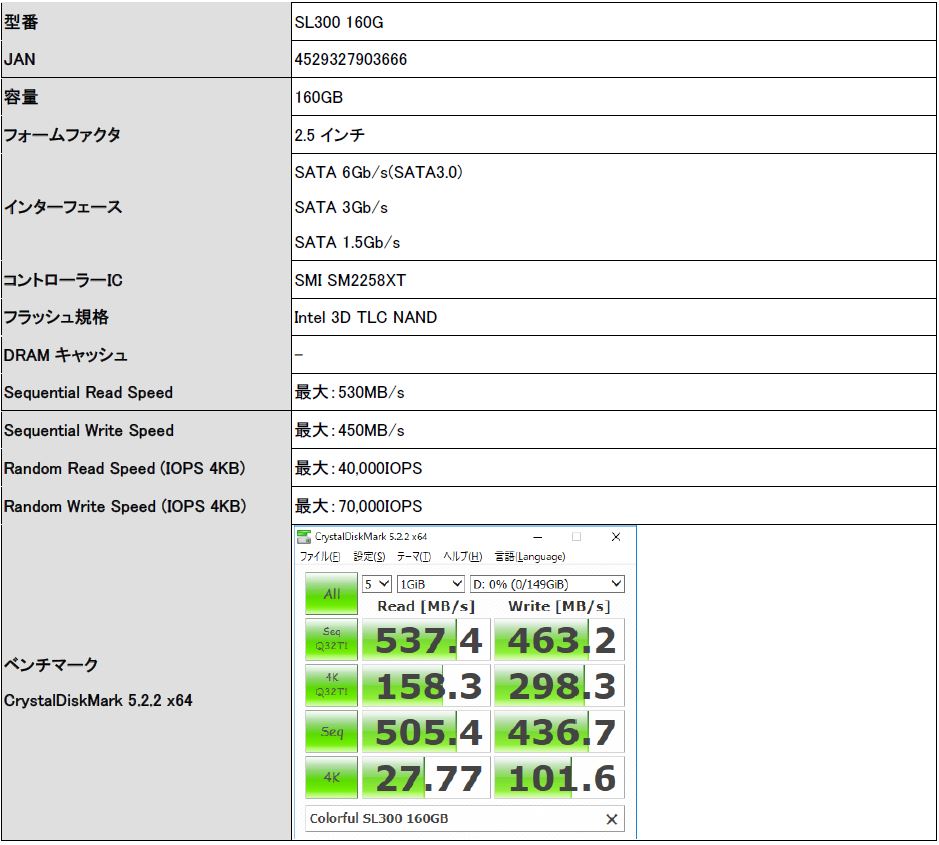Start the Seq Q32T1 benchmark test
Viewport: 939px width, 845px height.
pyautogui.click(x=332, y=639)
